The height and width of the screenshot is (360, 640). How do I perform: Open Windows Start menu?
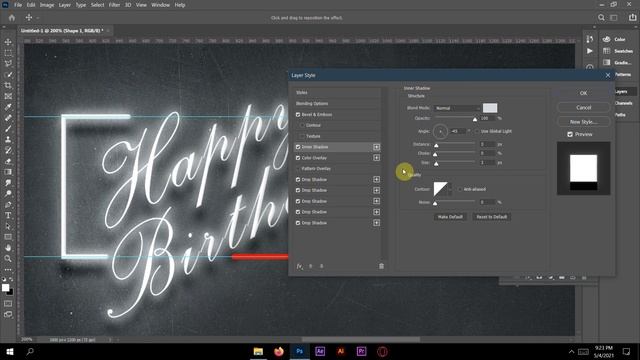[10, 351]
